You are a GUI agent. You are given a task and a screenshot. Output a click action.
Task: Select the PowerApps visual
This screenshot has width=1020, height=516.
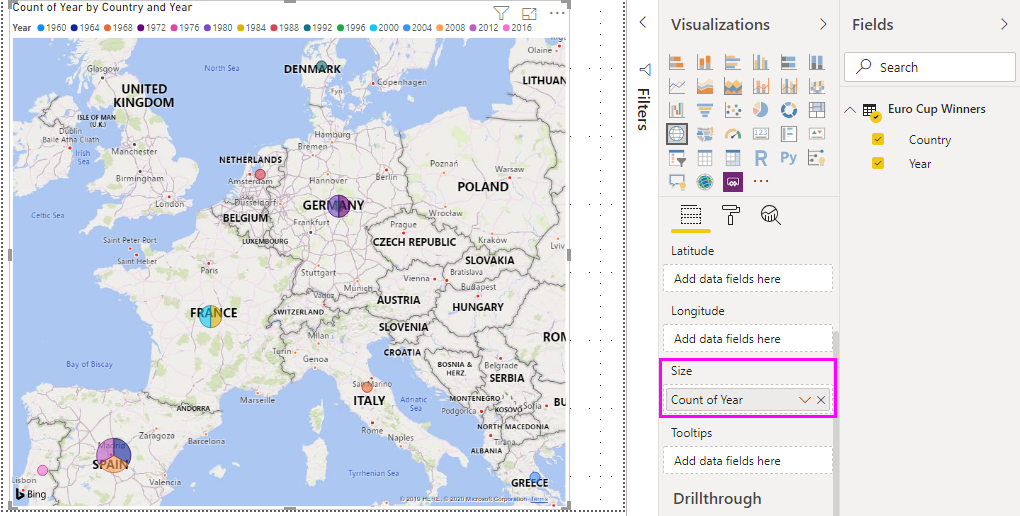(x=732, y=182)
